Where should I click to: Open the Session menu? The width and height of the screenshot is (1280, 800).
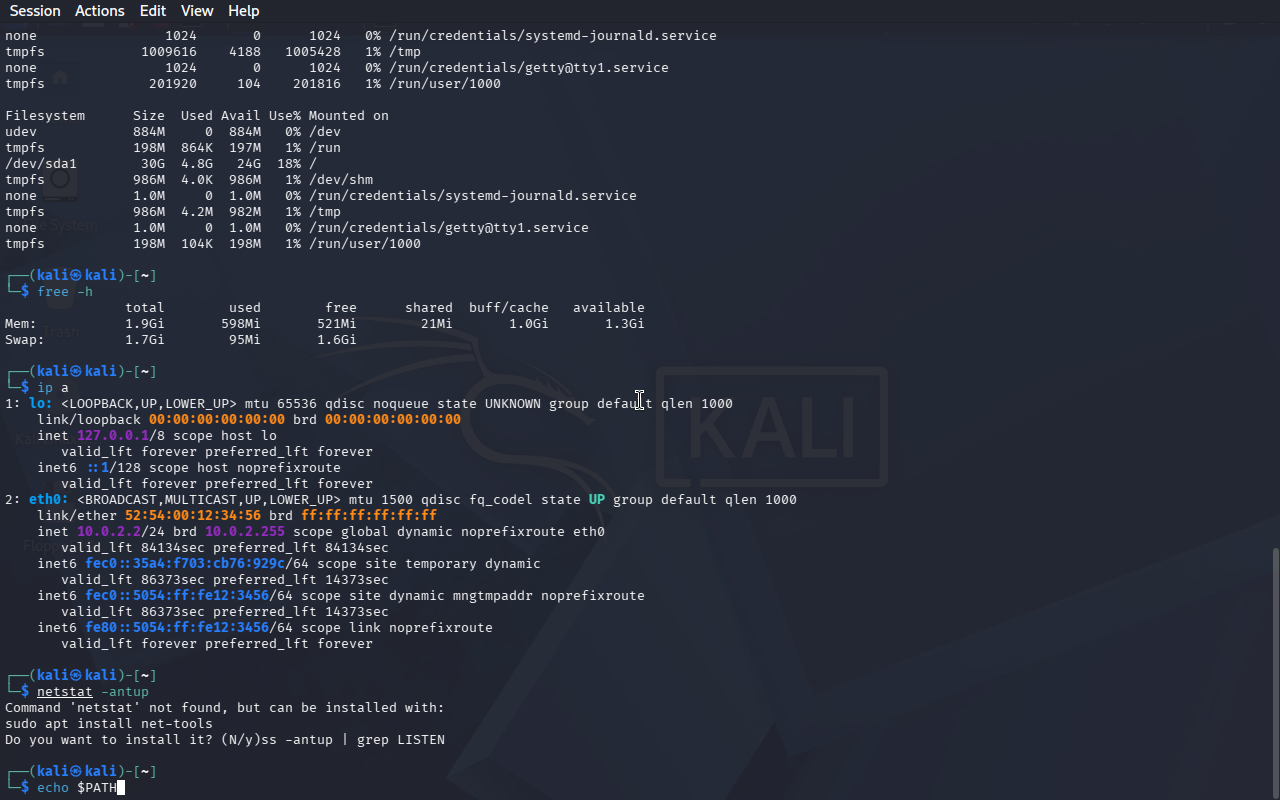tap(35, 11)
